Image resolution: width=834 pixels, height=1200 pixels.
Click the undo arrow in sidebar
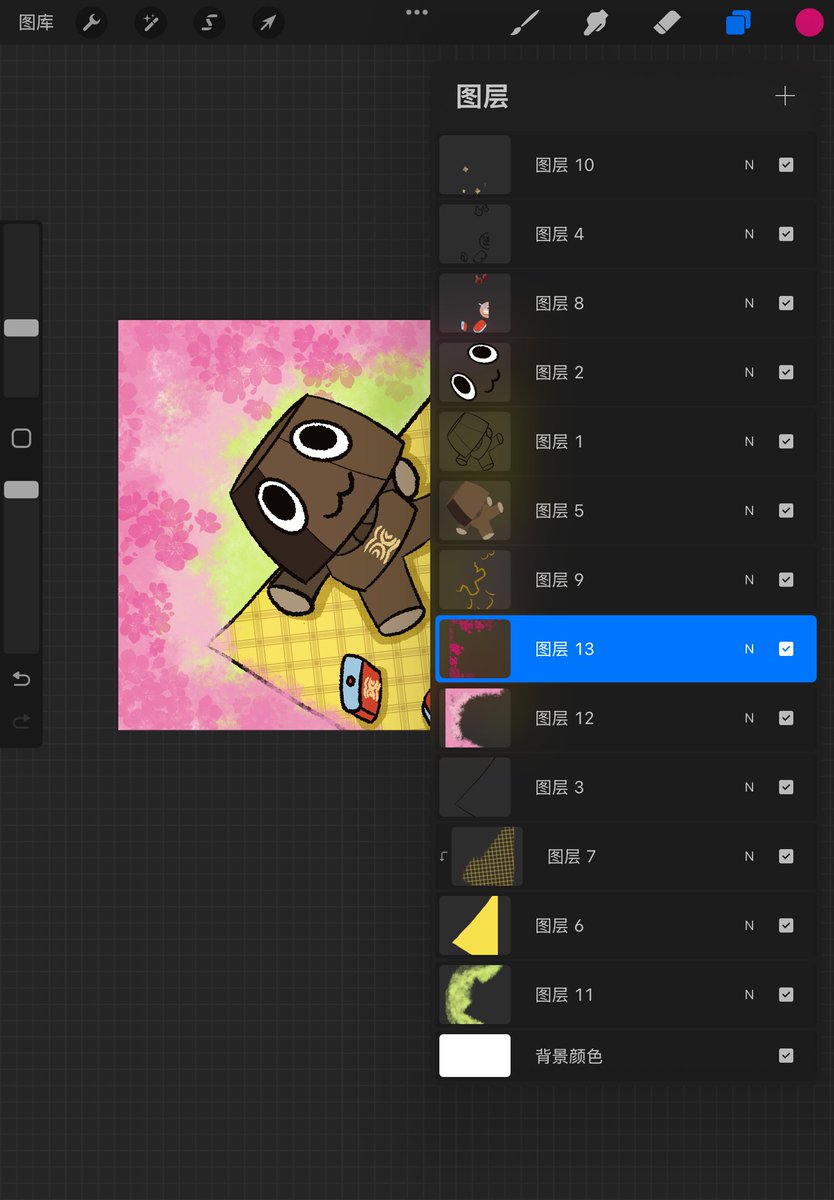pos(21,680)
